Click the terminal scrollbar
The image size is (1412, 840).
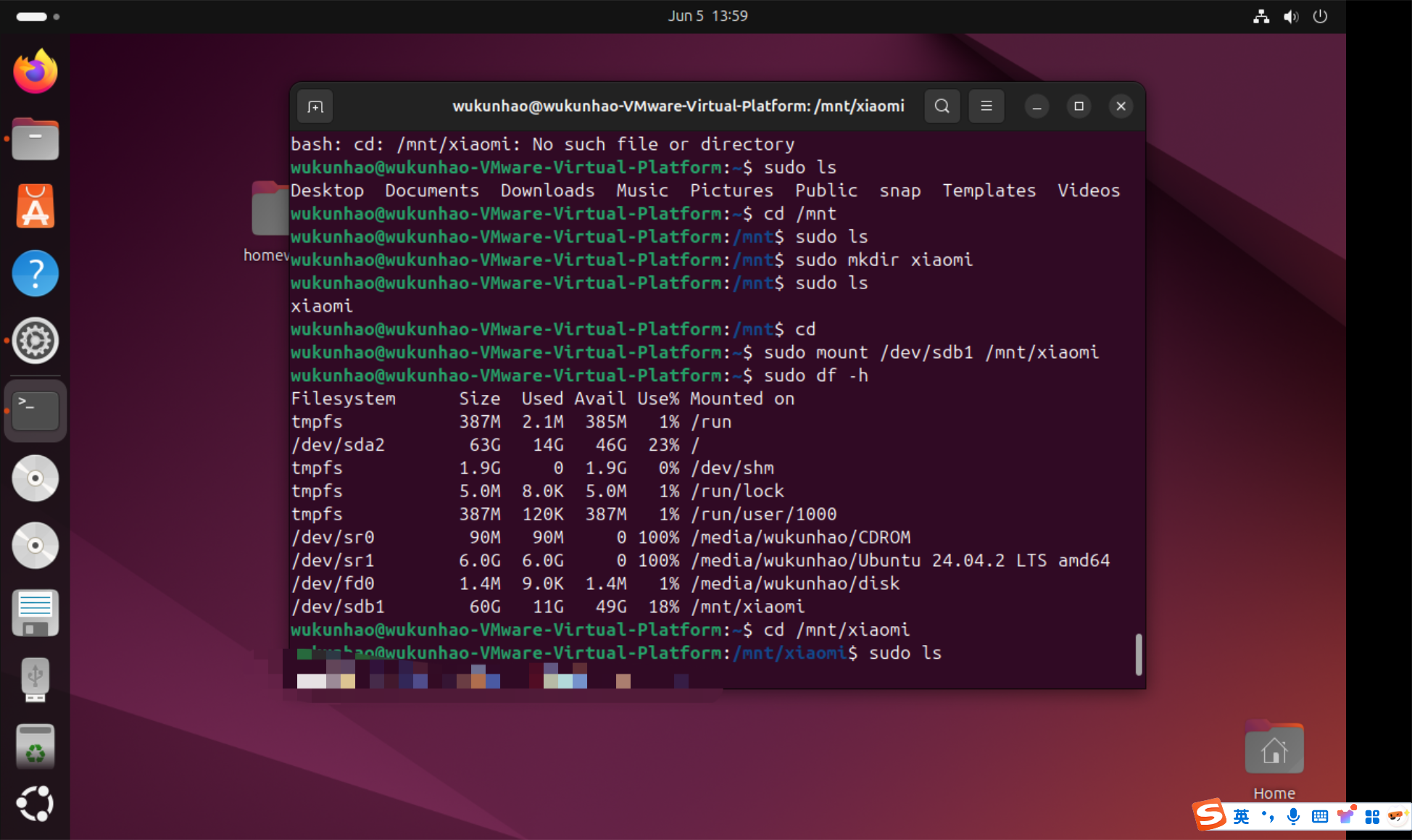pyautogui.click(x=1138, y=654)
